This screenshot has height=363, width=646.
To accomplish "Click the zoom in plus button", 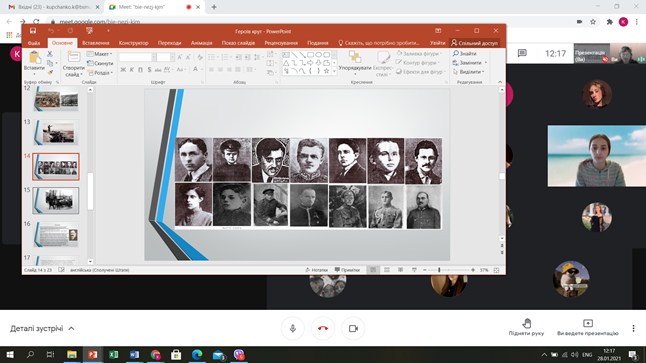I will pyautogui.click(x=473, y=270).
